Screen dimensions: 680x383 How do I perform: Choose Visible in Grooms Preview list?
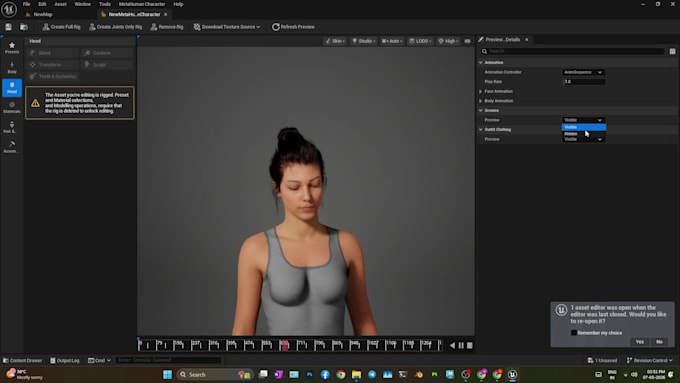click(x=584, y=127)
